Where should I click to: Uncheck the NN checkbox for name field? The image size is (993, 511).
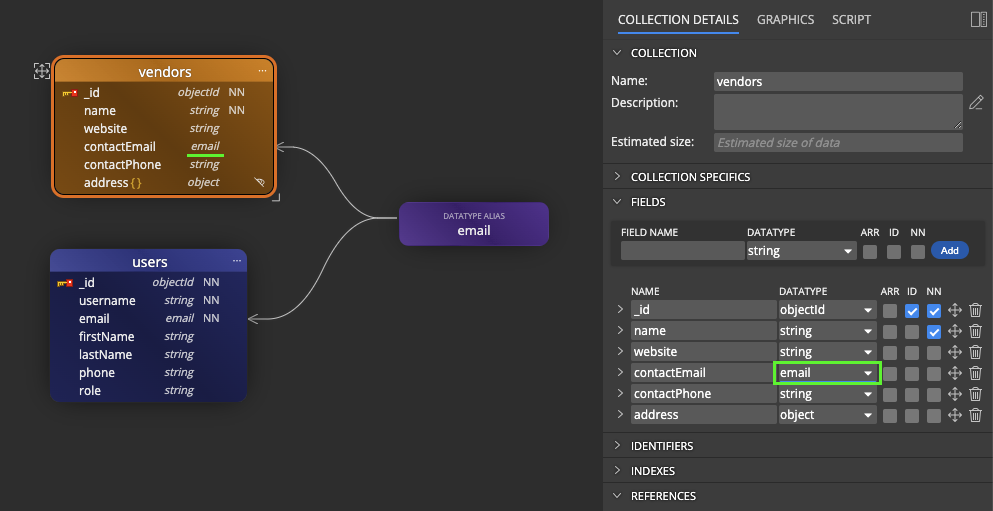[x=934, y=331]
